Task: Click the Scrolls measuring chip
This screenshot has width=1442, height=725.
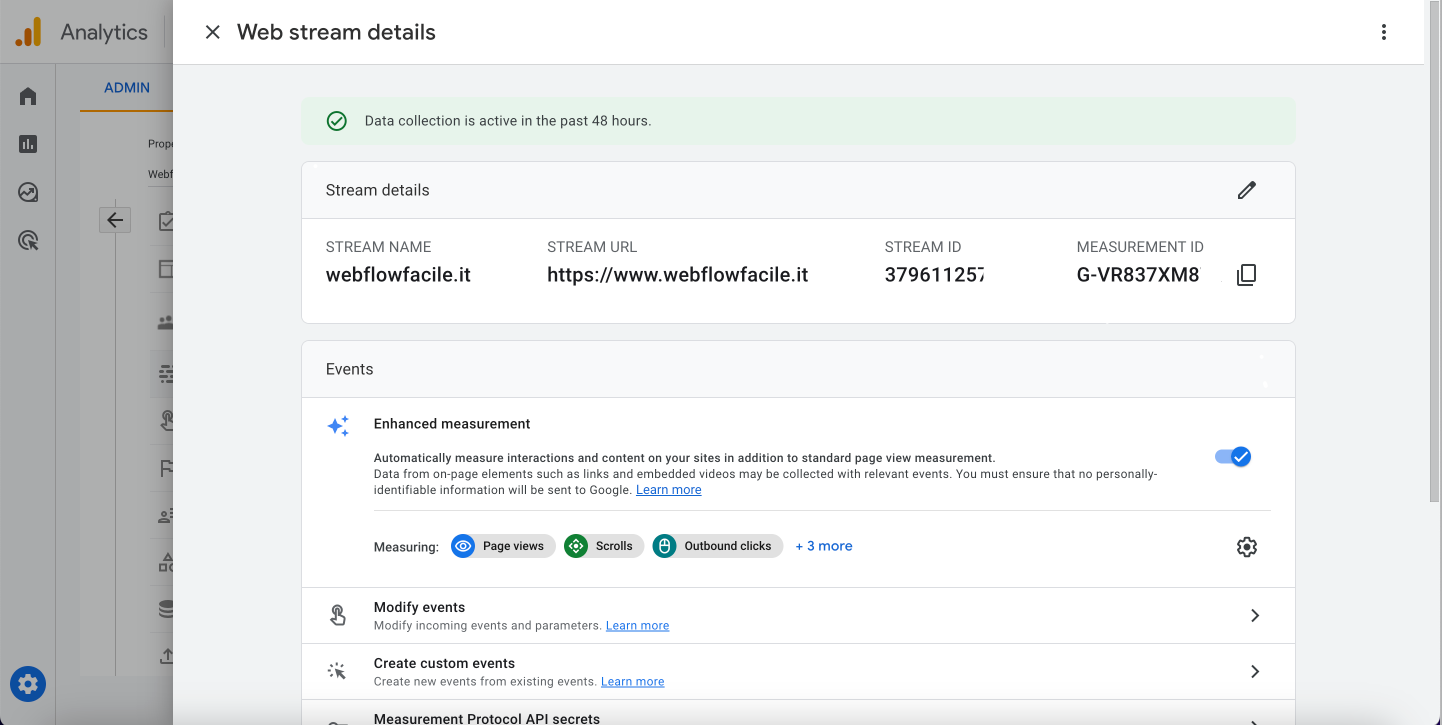Action: [x=603, y=546]
